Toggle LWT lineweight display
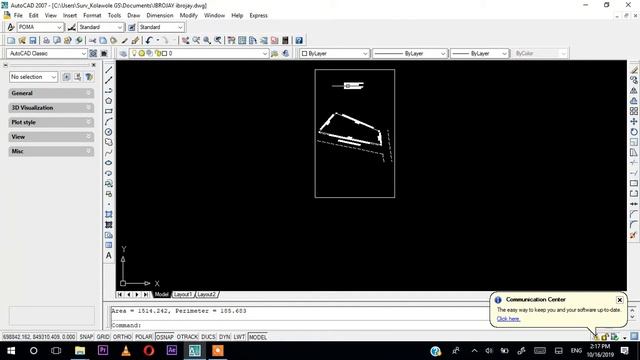This screenshot has height=360, width=640. (x=239, y=337)
